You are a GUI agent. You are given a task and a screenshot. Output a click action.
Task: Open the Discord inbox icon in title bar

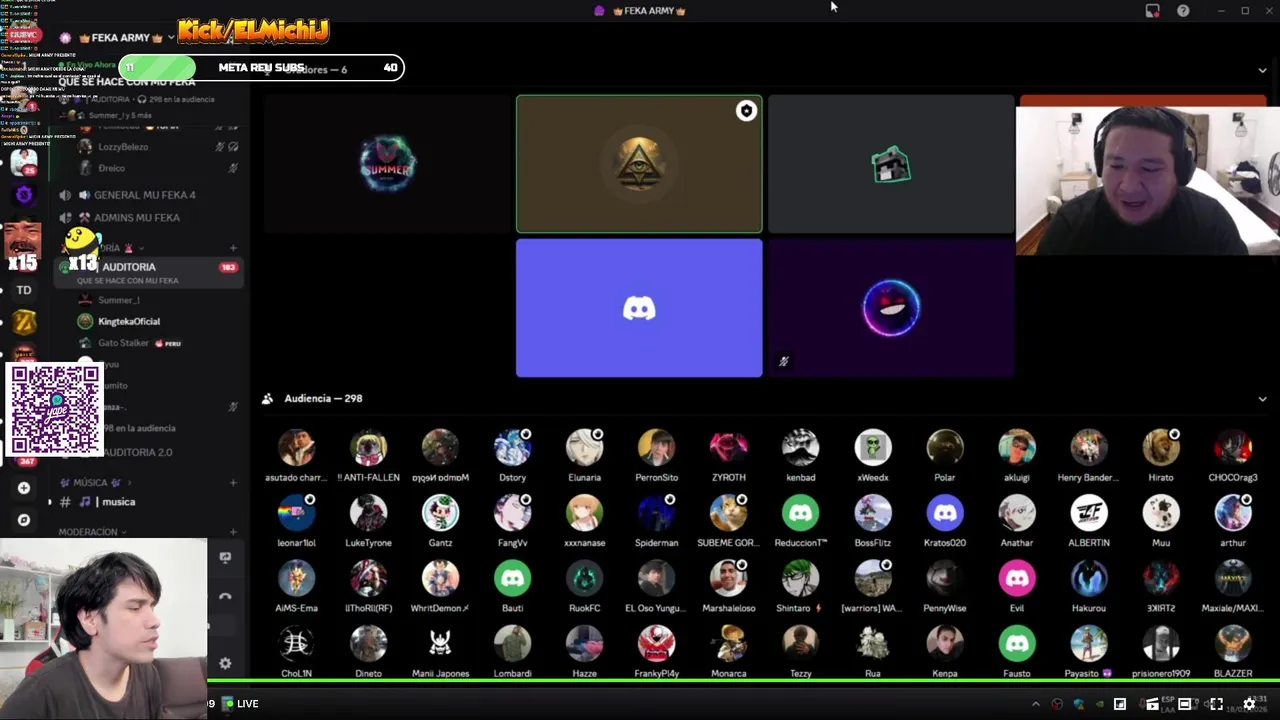(x=1153, y=11)
